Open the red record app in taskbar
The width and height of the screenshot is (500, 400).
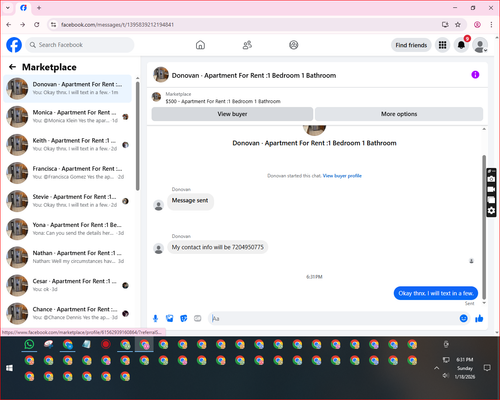click(106, 344)
